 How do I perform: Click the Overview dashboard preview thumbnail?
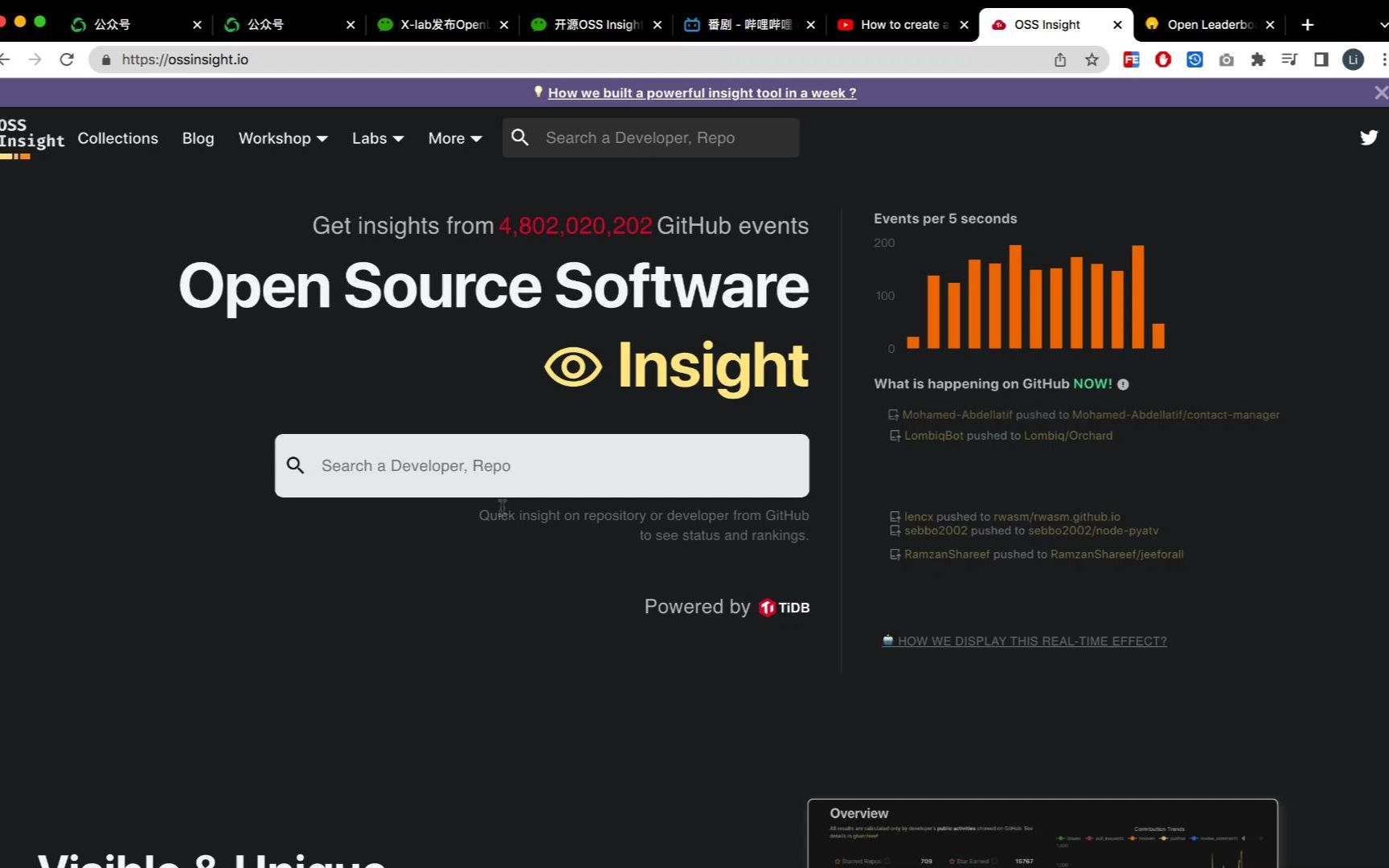(x=1042, y=833)
